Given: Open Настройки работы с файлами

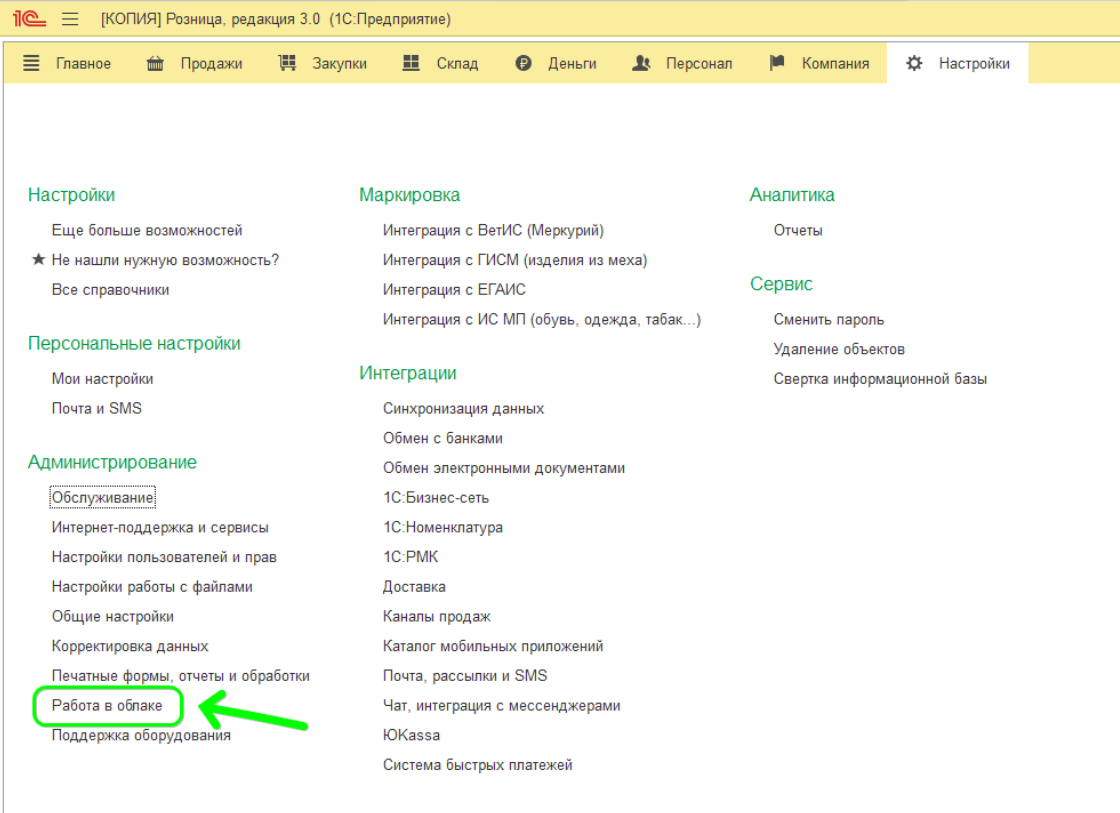Looking at the screenshot, I should (x=152, y=587).
